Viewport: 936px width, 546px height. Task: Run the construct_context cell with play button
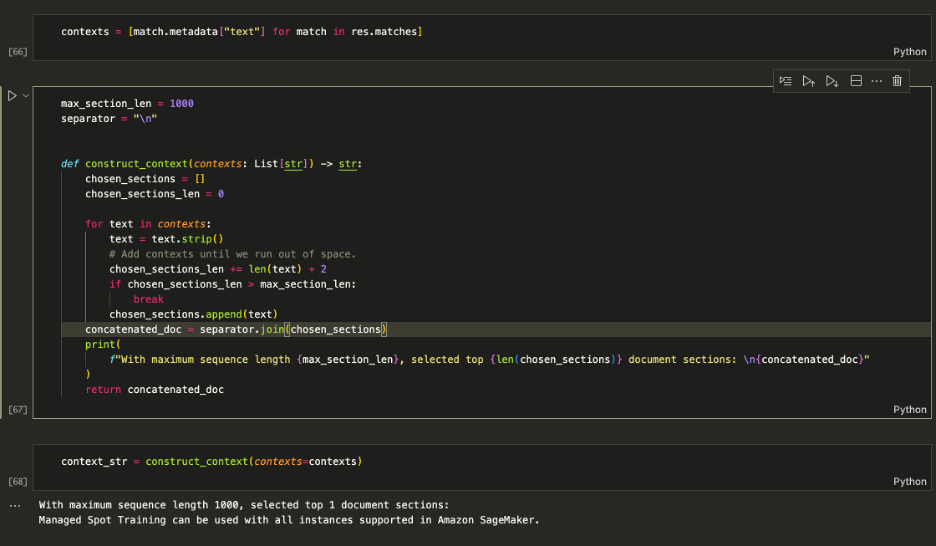[x=12, y=95]
